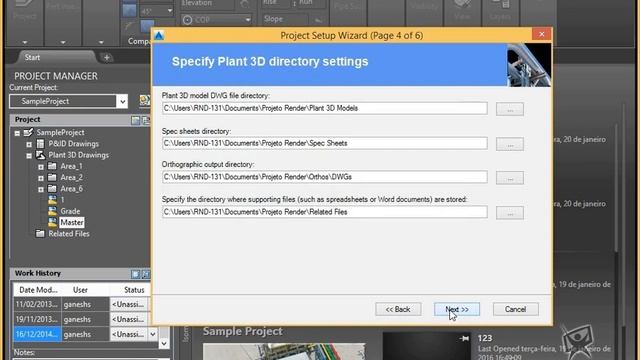Click the project manager icon beside Current Project

(x=144, y=101)
